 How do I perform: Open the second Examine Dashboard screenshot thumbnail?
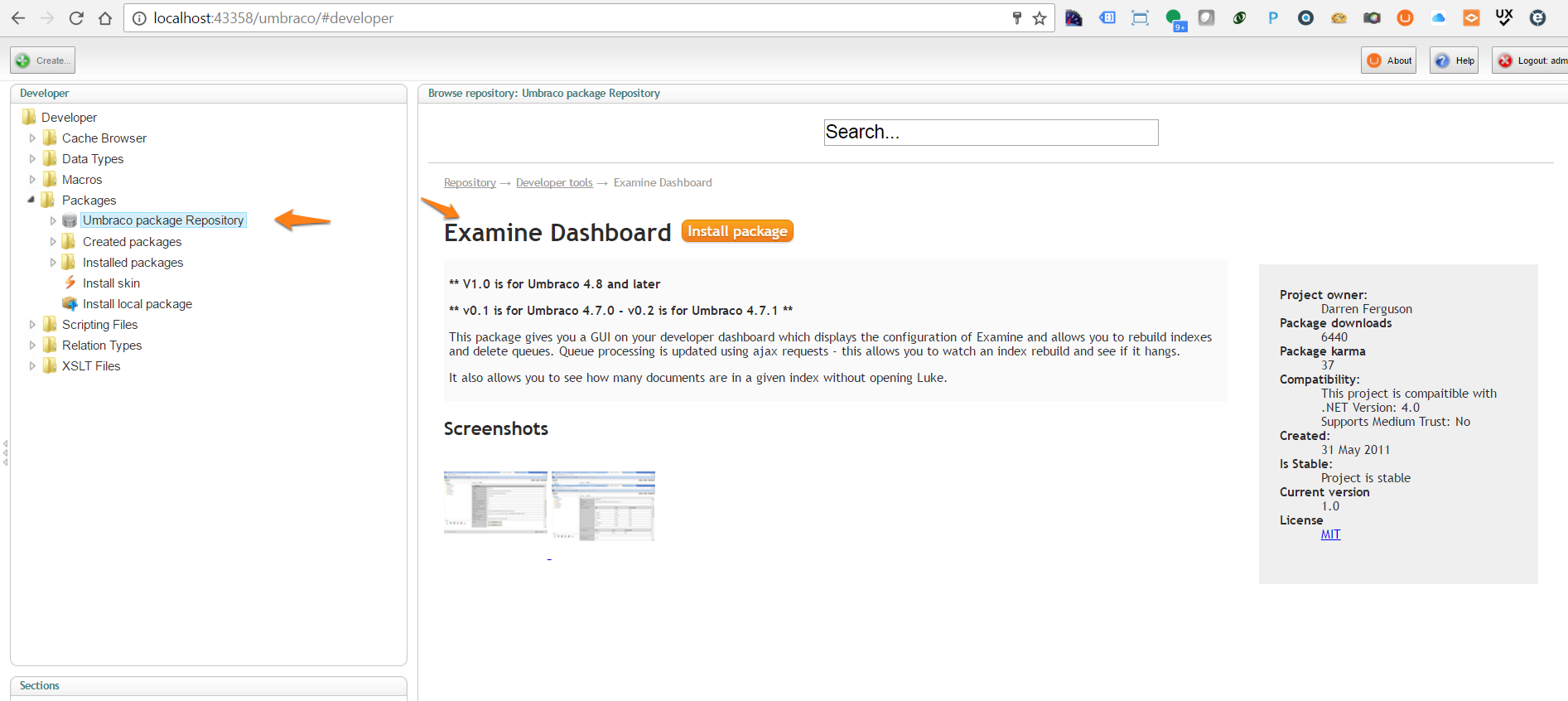pos(603,506)
